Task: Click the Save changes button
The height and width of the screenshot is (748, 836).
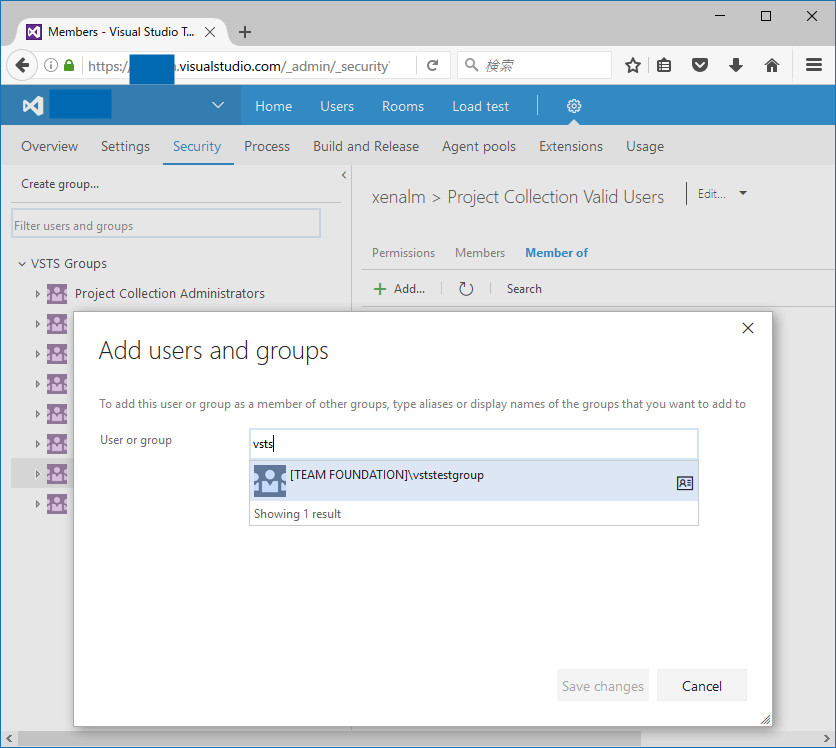Action: (x=602, y=686)
